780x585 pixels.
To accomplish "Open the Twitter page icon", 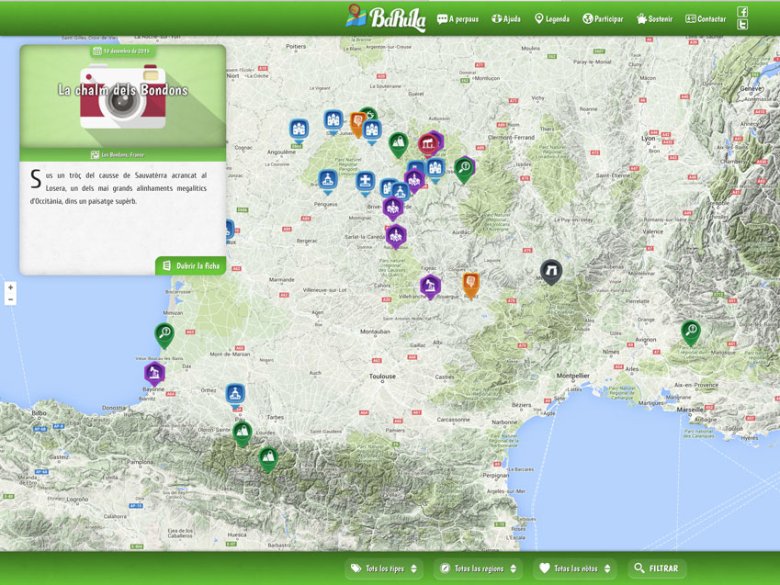I will 742,25.
